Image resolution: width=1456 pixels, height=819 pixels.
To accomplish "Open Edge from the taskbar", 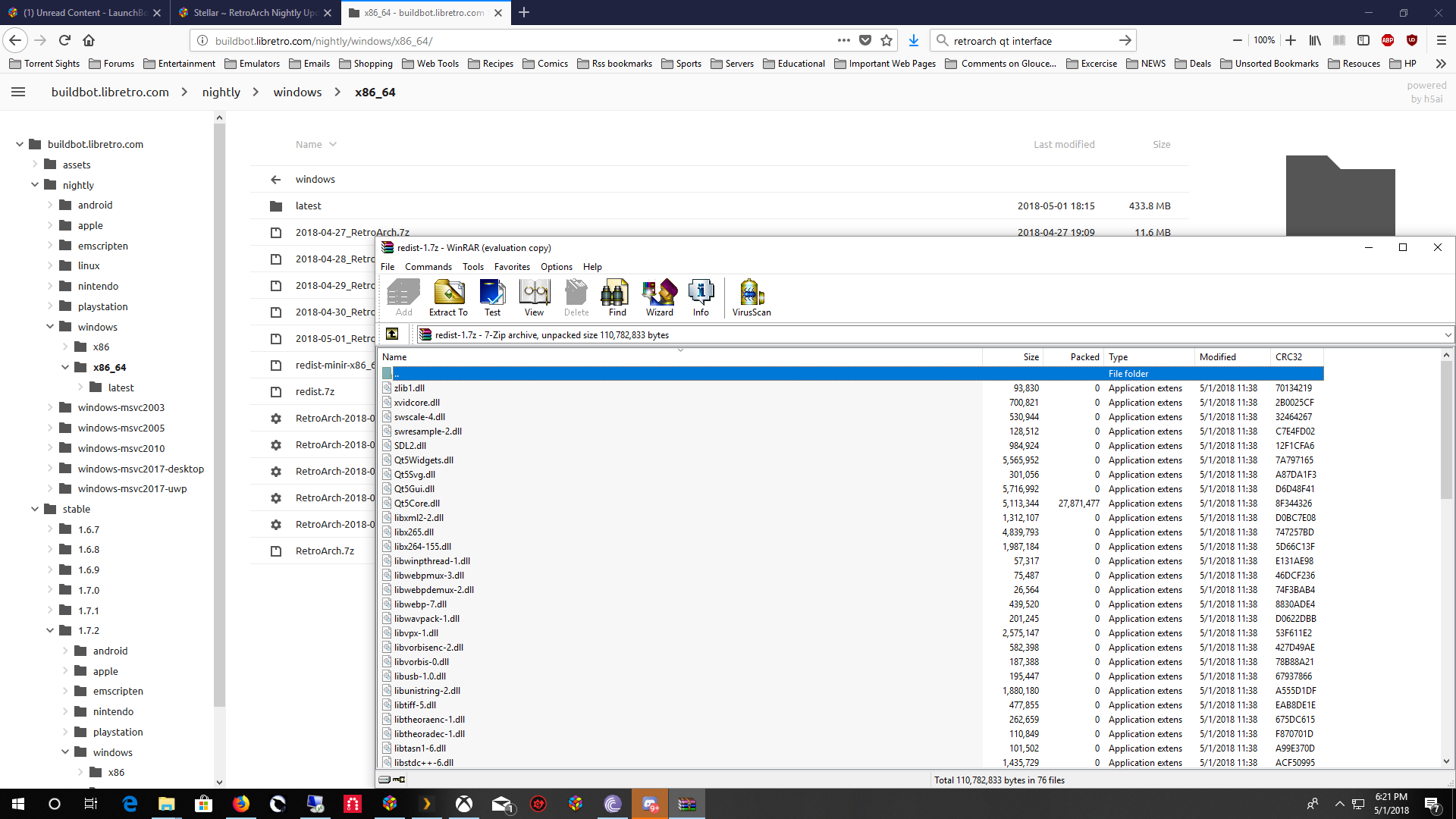I will [x=130, y=804].
